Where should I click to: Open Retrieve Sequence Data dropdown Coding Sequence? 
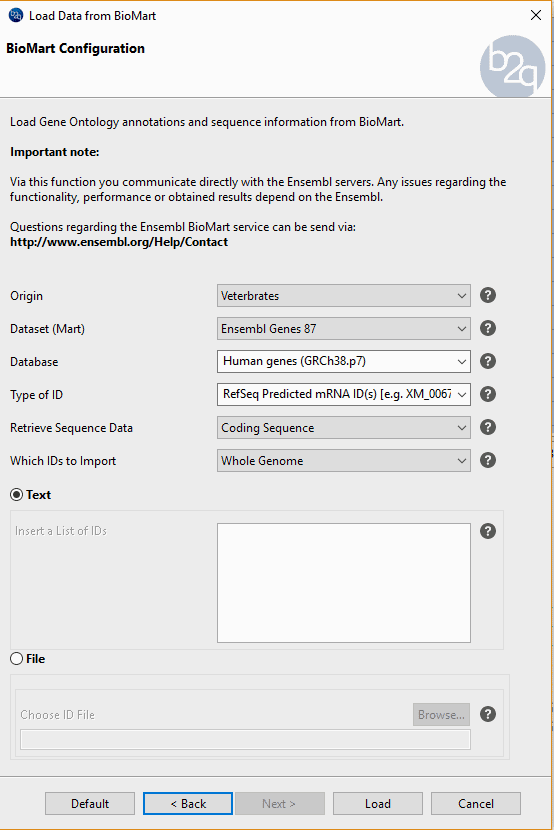(x=343, y=428)
